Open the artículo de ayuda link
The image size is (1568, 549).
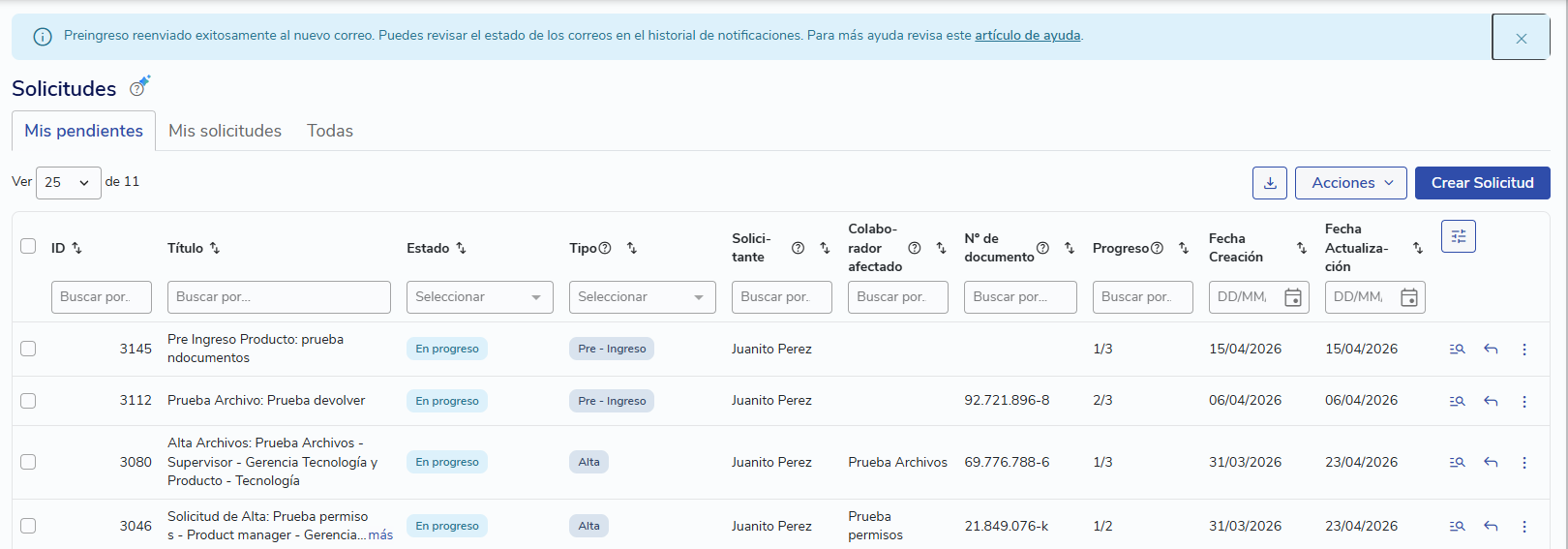click(x=1027, y=36)
